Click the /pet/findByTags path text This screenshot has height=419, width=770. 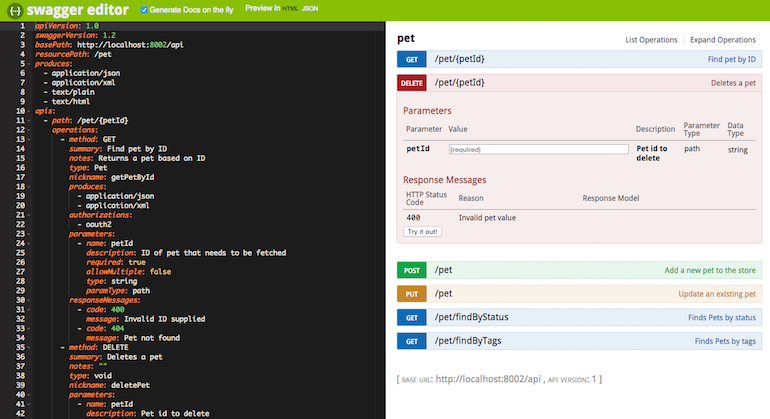point(468,340)
